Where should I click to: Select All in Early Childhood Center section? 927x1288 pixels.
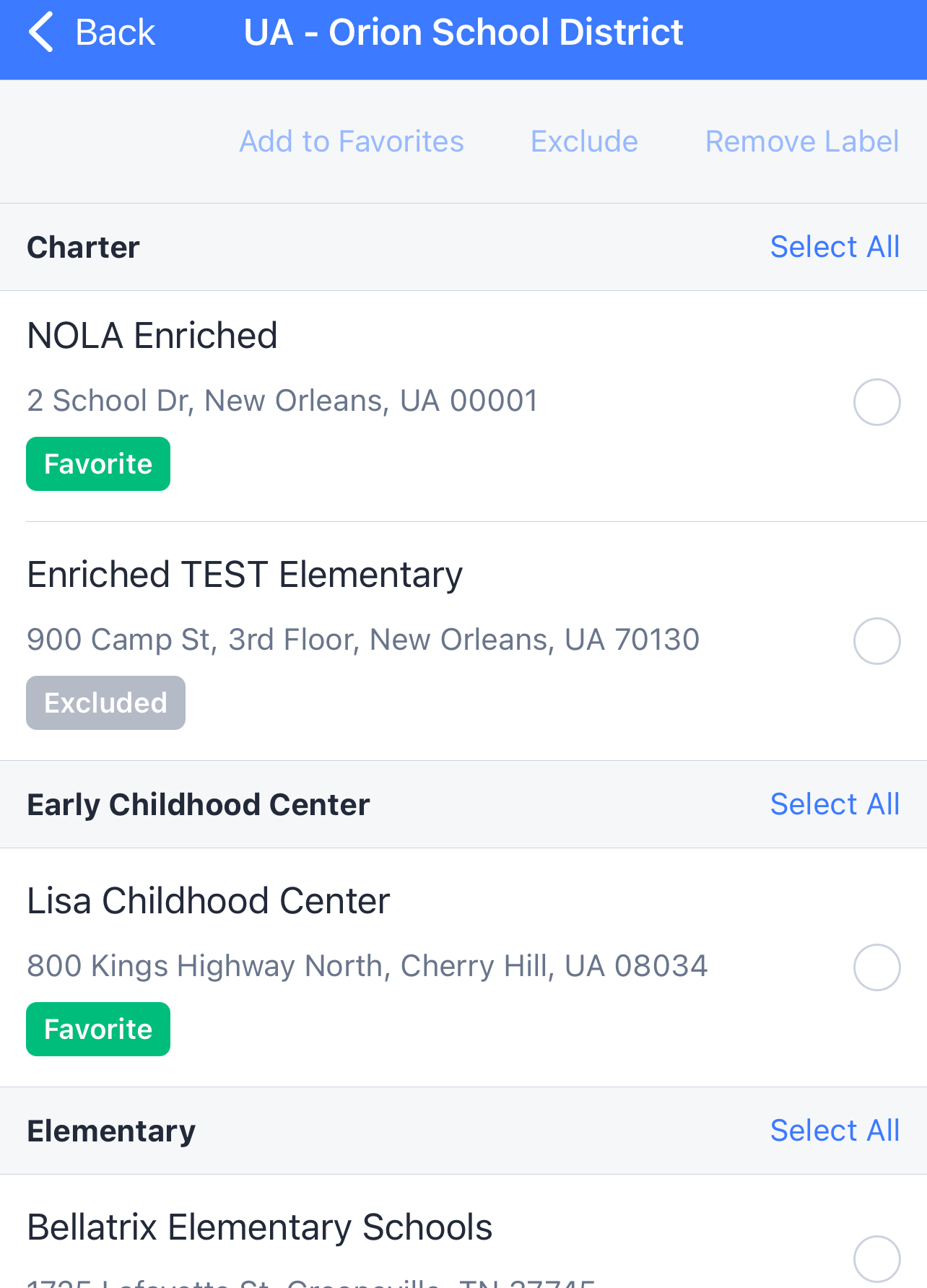point(835,804)
